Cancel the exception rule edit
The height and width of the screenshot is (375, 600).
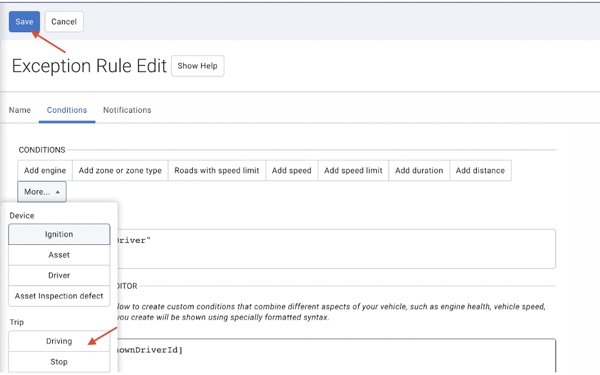click(64, 22)
